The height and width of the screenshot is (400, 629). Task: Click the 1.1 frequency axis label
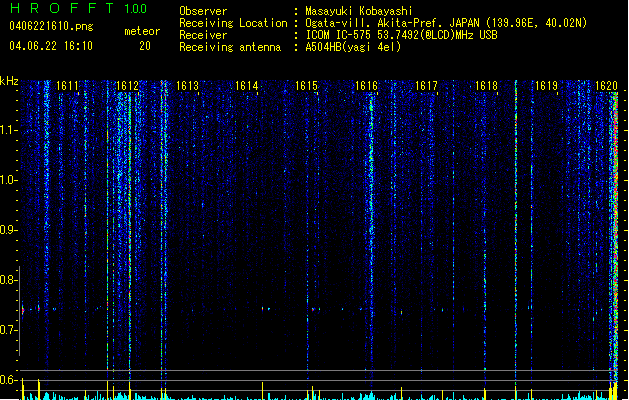8,130
